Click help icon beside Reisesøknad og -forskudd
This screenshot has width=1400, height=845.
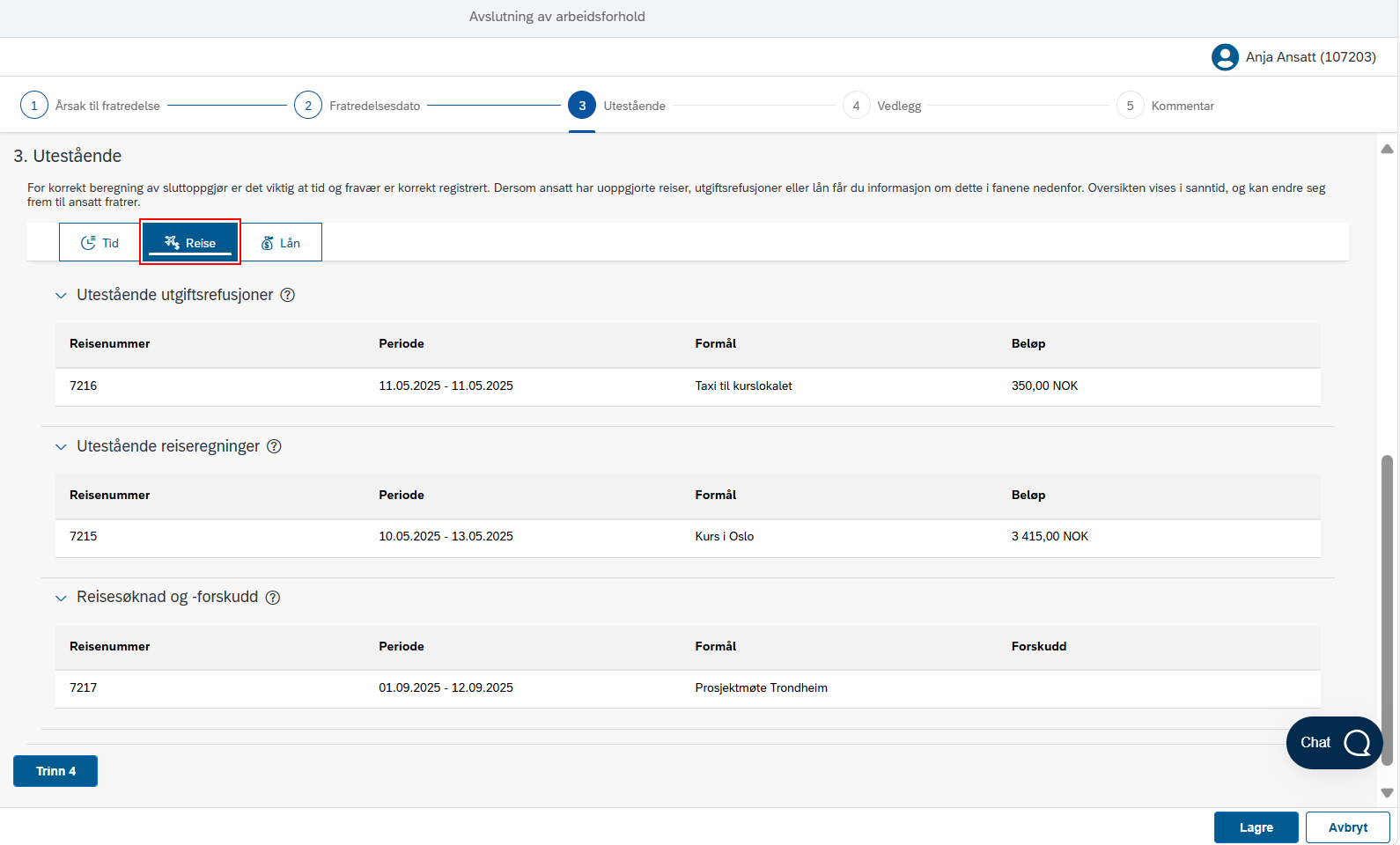point(273,598)
